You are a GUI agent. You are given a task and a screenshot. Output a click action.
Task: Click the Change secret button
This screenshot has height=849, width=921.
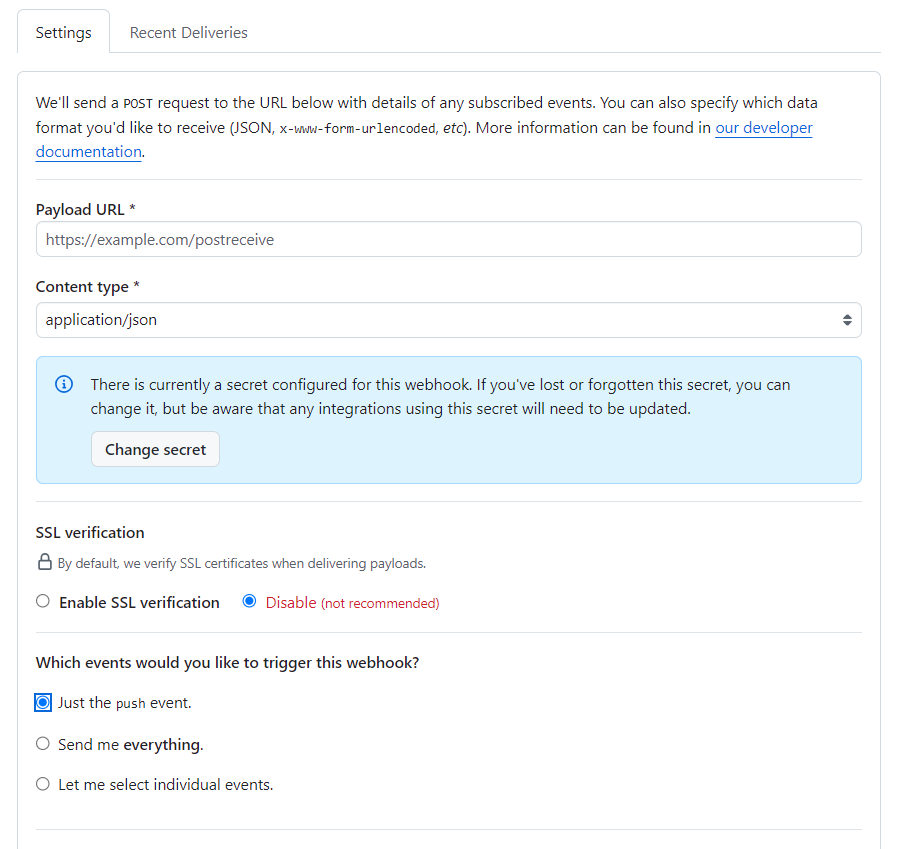pyautogui.click(x=156, y=449)
